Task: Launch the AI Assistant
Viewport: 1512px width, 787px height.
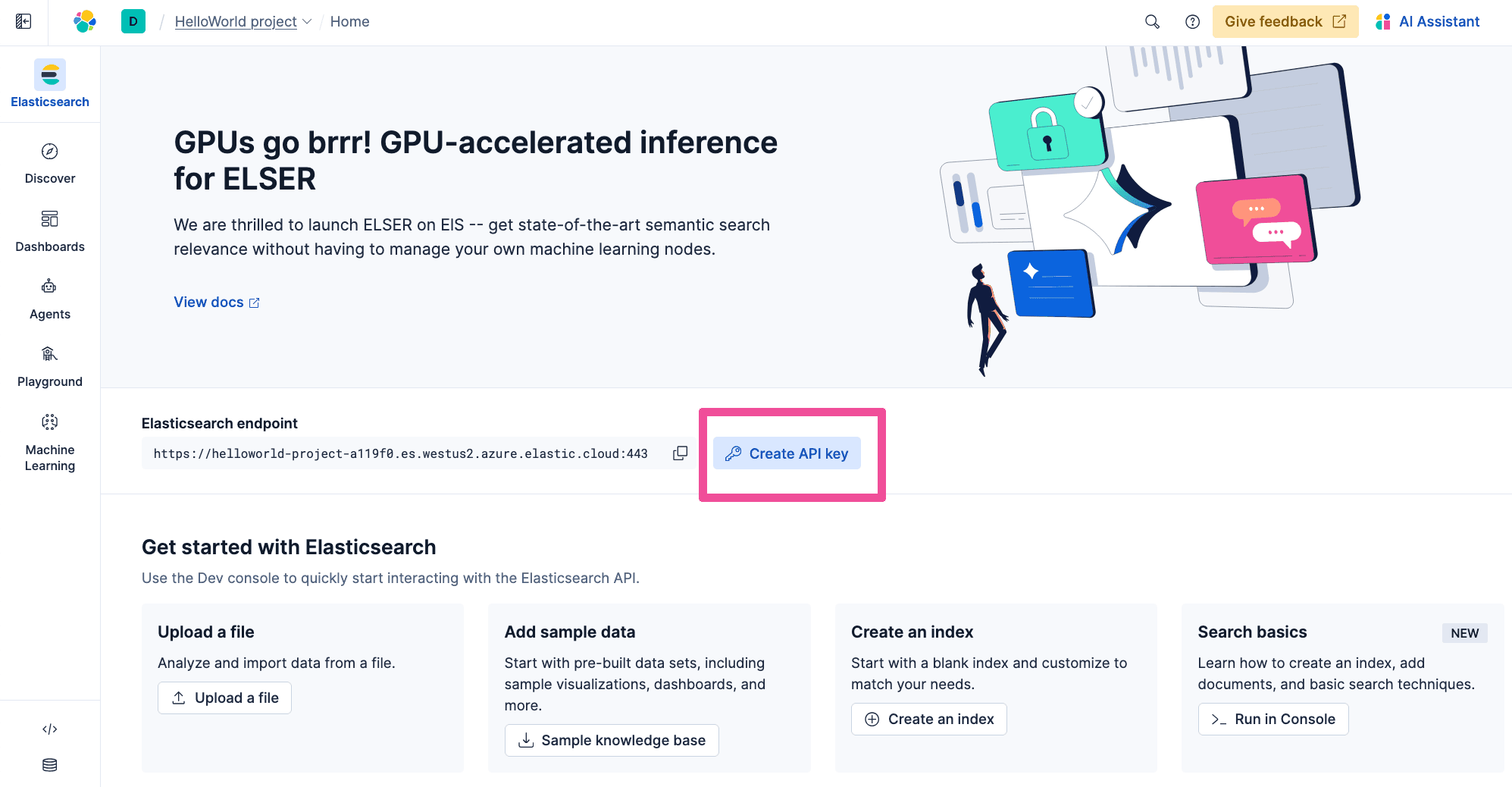Action: (1428, 21)
